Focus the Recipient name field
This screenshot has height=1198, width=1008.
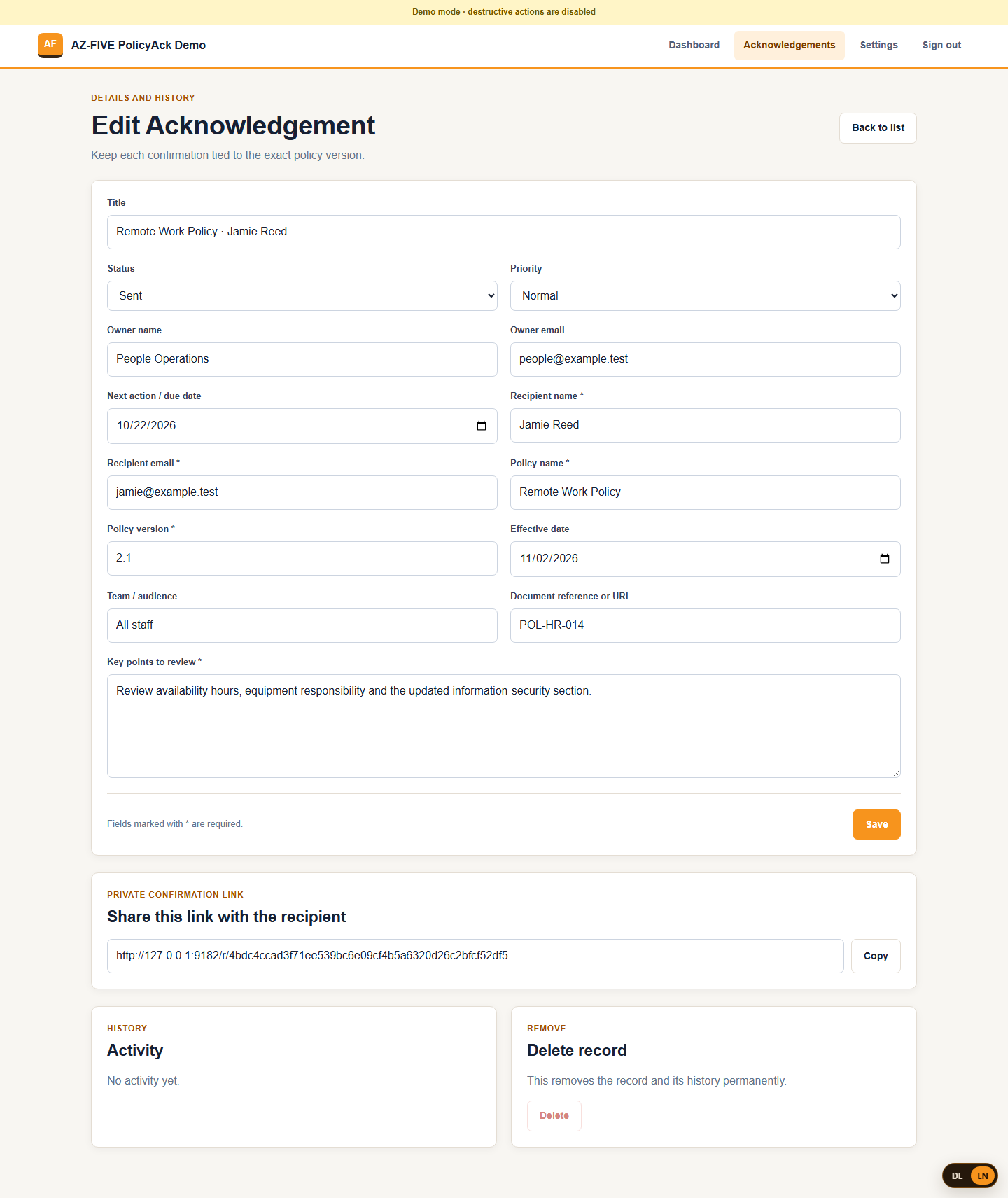click(x=706, y=425)
